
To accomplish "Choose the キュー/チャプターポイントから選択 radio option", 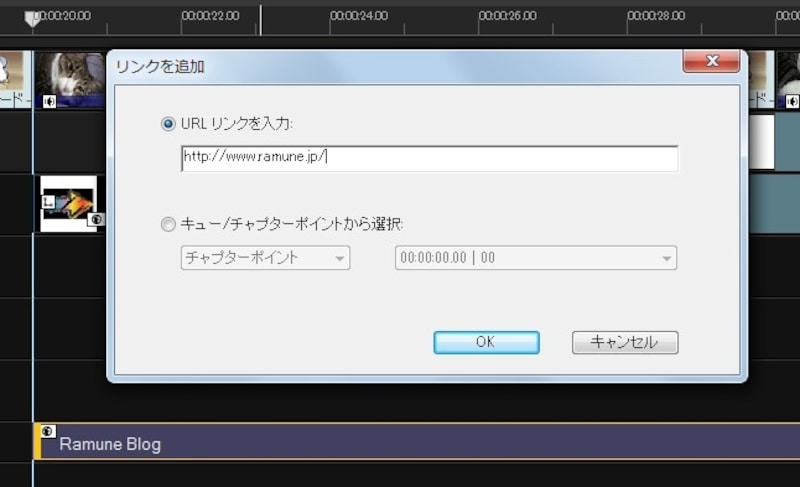I will pyautogui.click(x=168, y=225).
